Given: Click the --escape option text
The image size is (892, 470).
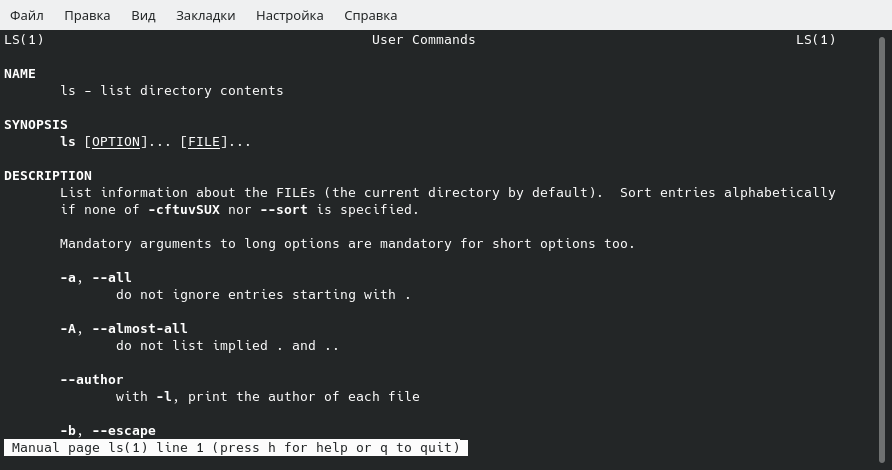Looking at the screenshot, I should [x=124, y=431].
